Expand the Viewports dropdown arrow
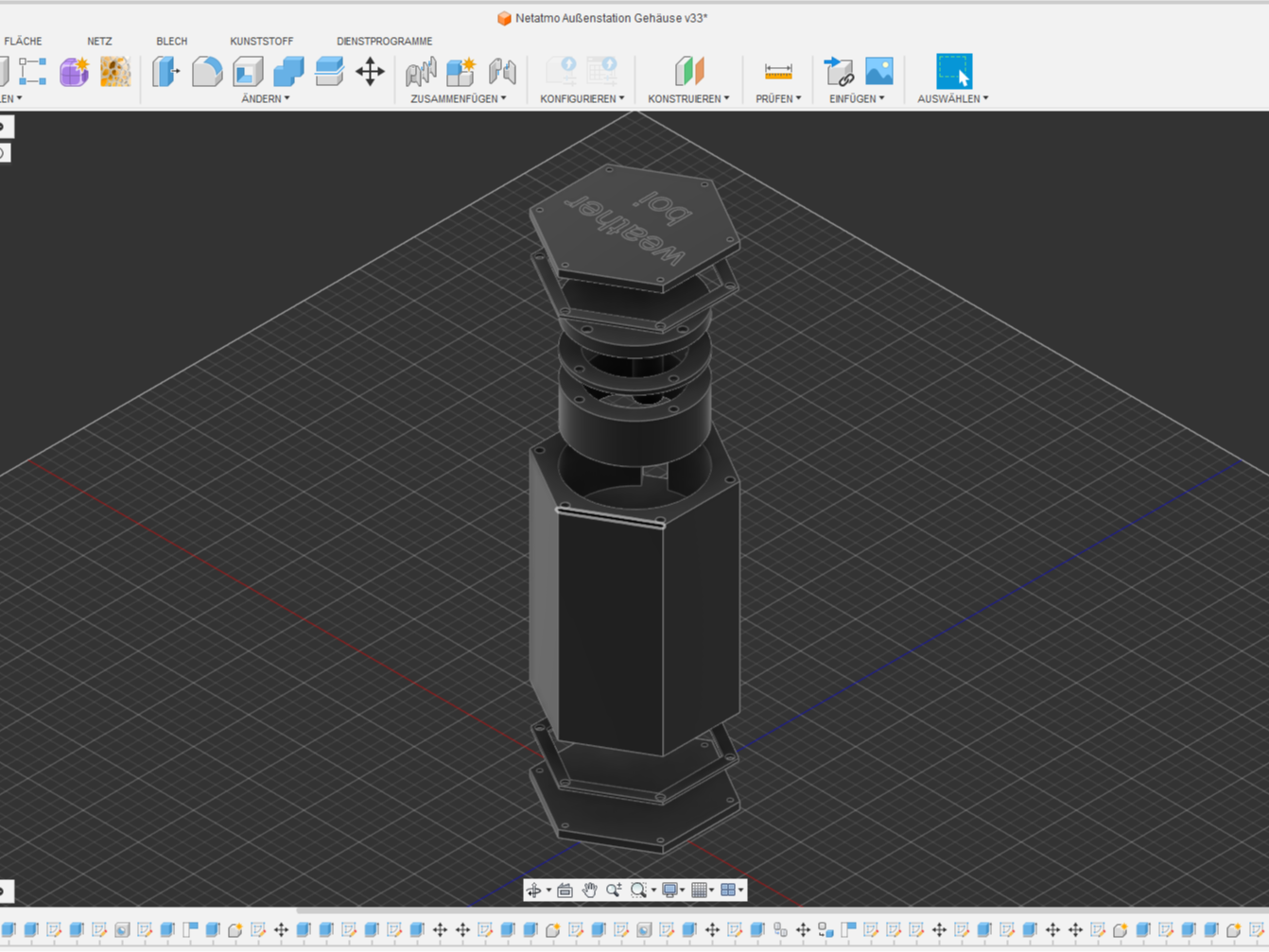1269x952 pixels. 741,891
